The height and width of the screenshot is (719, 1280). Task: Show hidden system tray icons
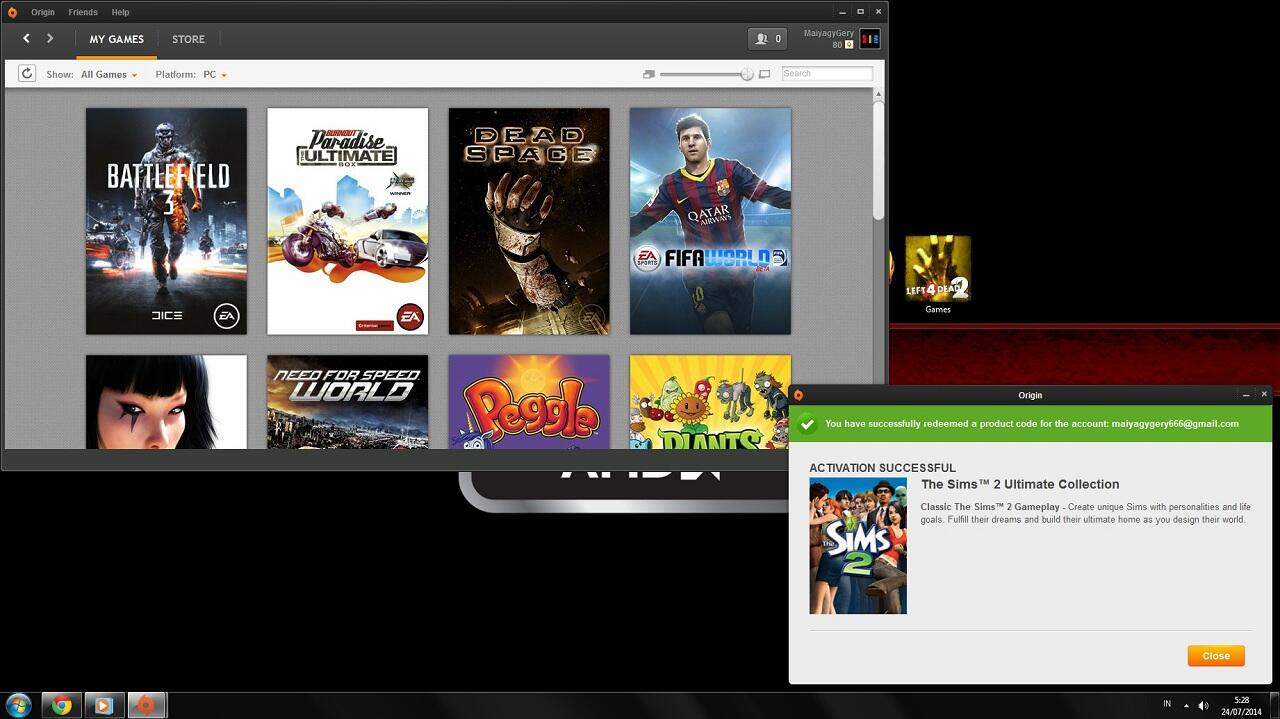click(x=1186, y=706)
